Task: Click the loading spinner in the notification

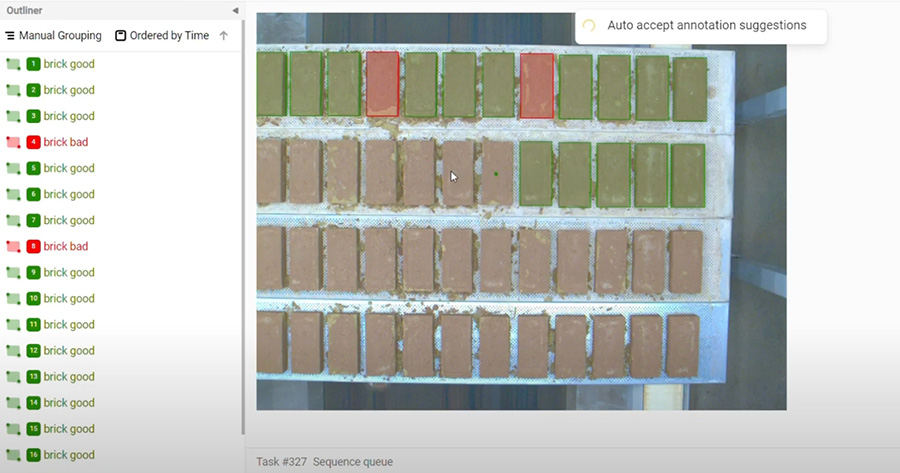Action: pos(589,26)
